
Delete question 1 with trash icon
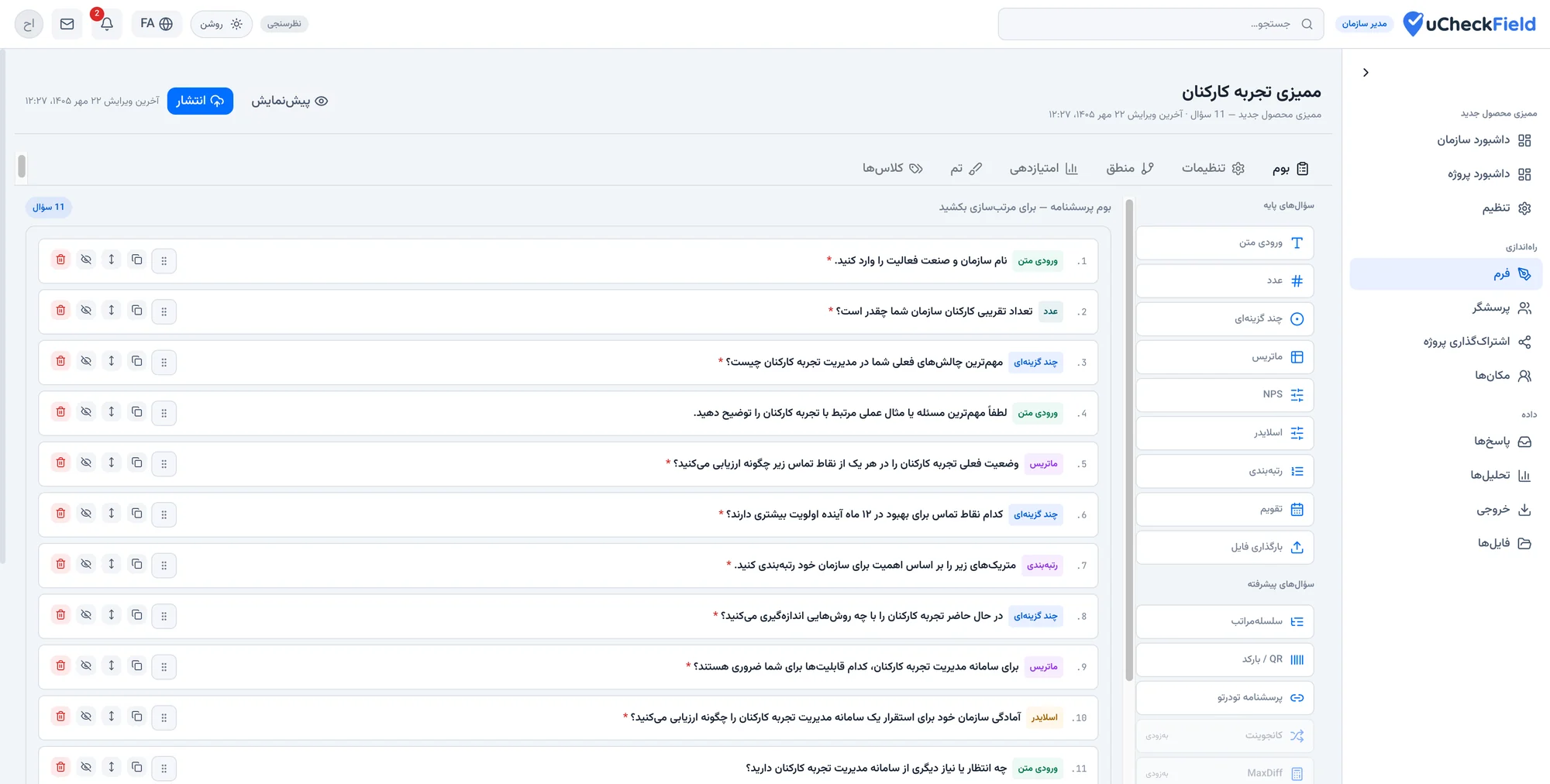(60, 260)
